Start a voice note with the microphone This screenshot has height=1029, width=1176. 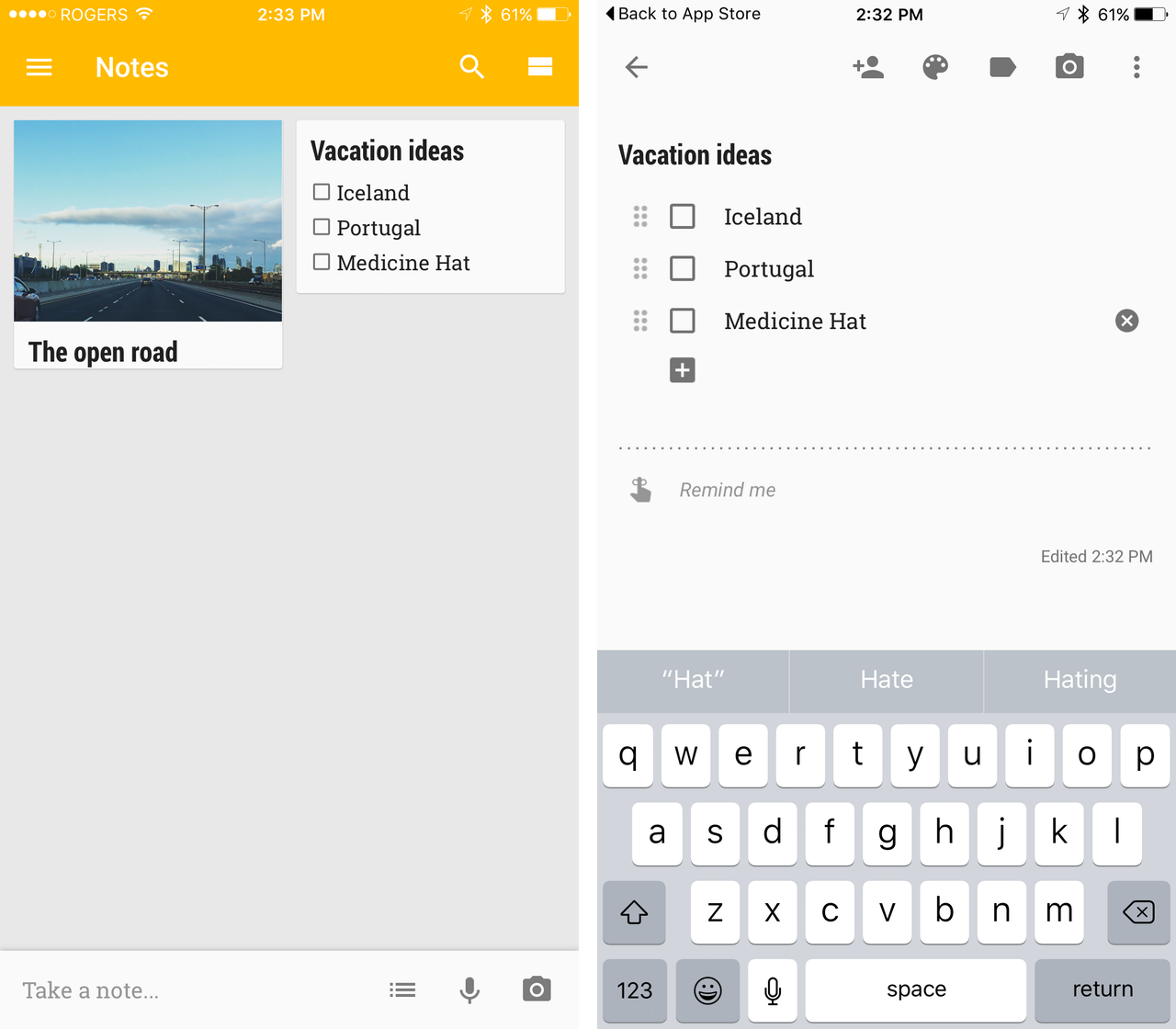[x=469, y=989]
